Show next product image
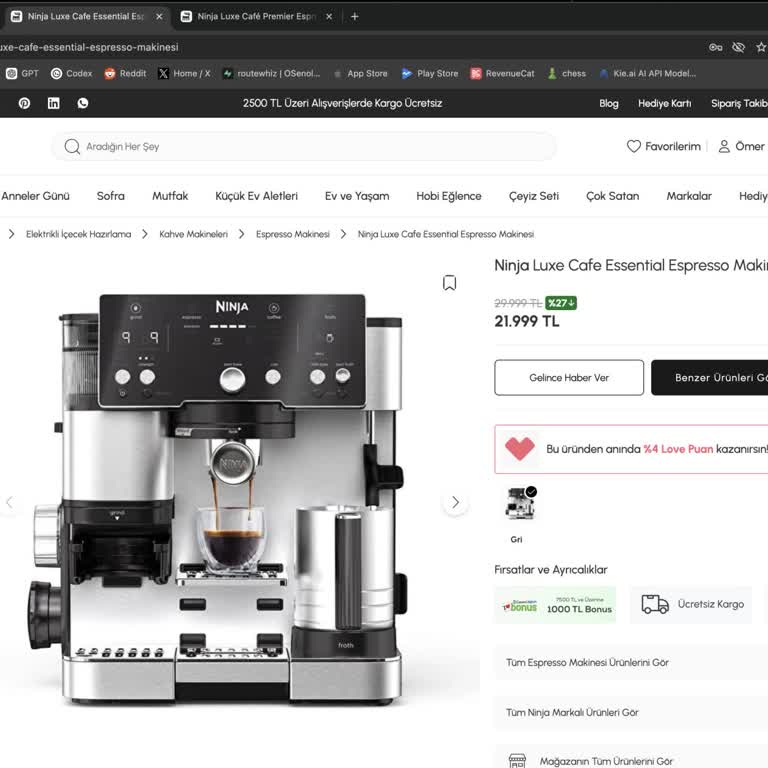This screenshot has height=768, width=768. 456,502
